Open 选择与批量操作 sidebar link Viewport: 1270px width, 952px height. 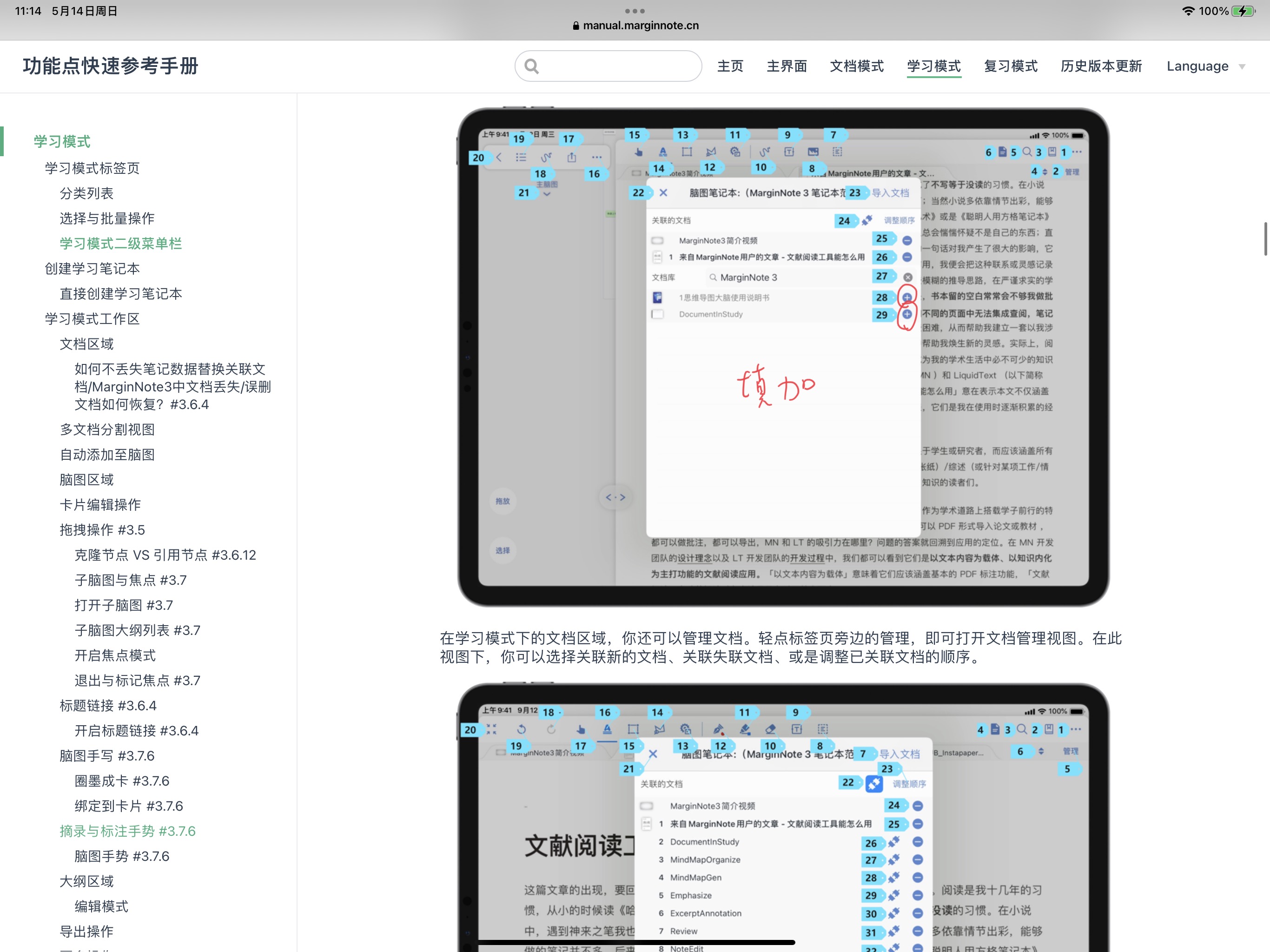pos(107,218)
